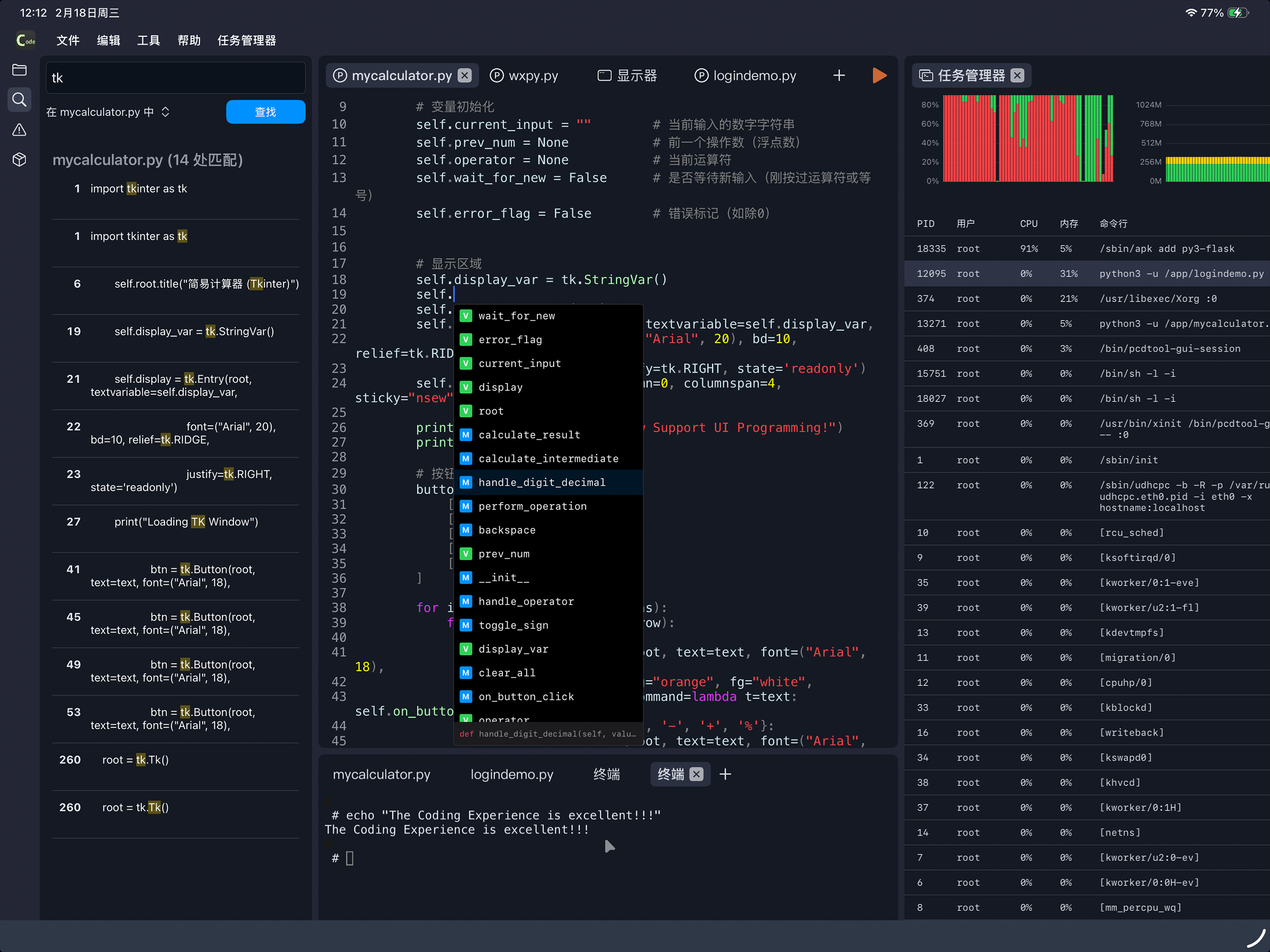1270x952 pixels.
Task: Choose the __init__ method suggestion
Action: (x=549, y=578)
